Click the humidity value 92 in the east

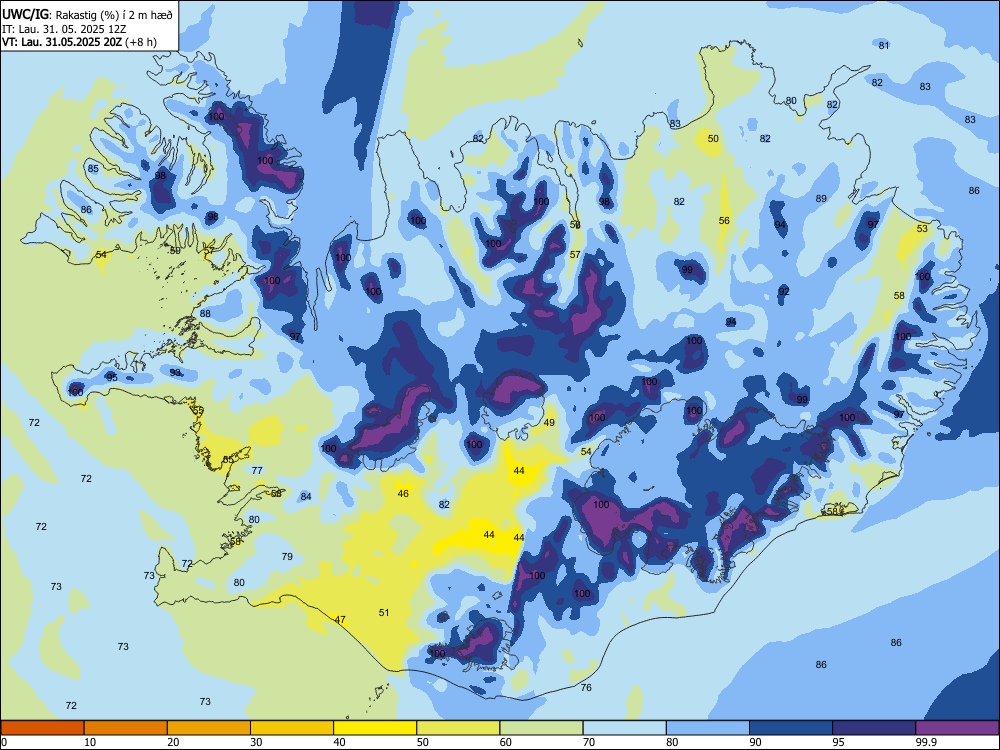tap(784, 291)
